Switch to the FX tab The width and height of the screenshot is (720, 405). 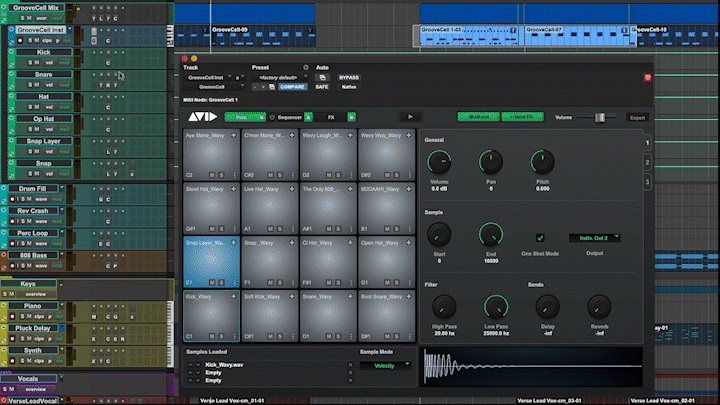coord(331,117)
